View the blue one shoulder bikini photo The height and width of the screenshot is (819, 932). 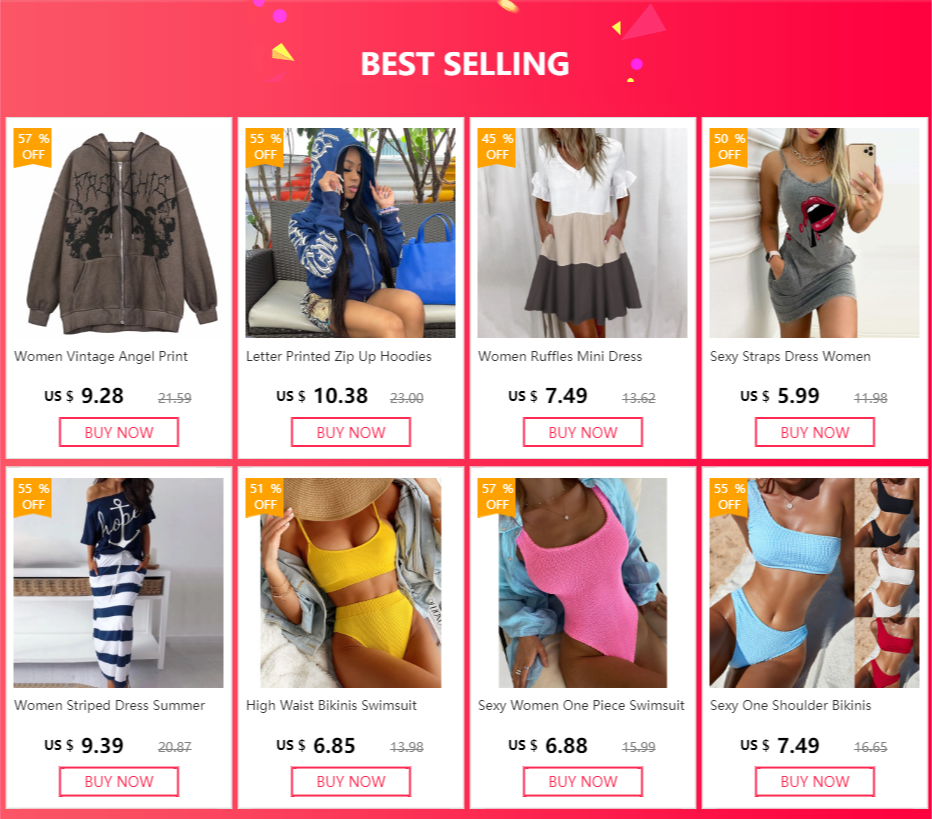(x=814, y=583)
